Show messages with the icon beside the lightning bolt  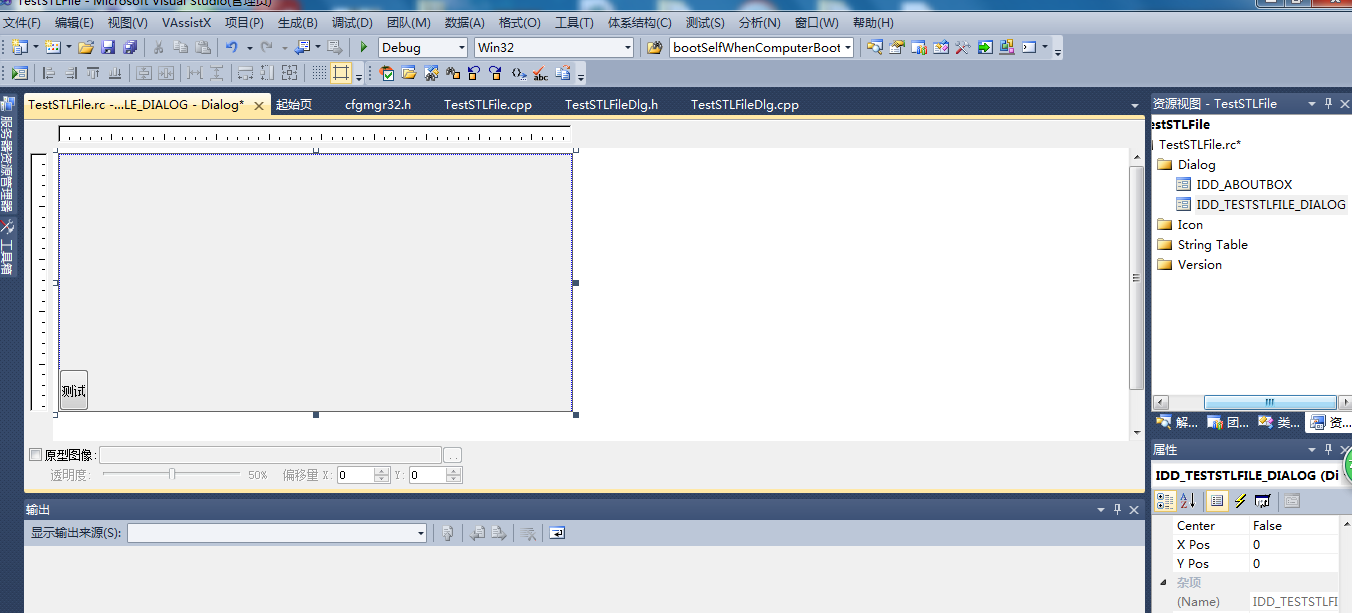tap(1262, 501)
